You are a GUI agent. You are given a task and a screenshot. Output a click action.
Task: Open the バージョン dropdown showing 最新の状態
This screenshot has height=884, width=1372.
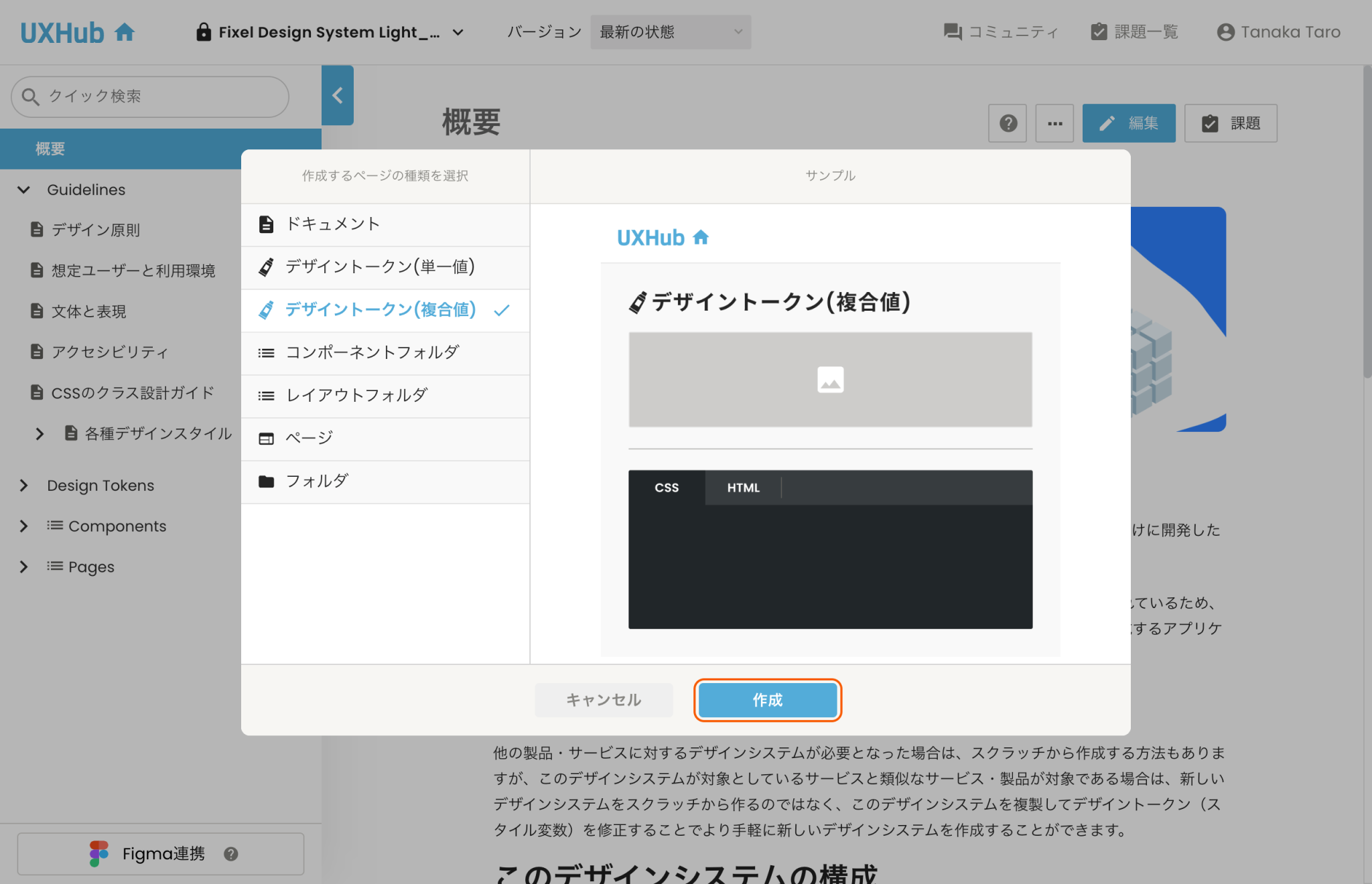point(669,31)
